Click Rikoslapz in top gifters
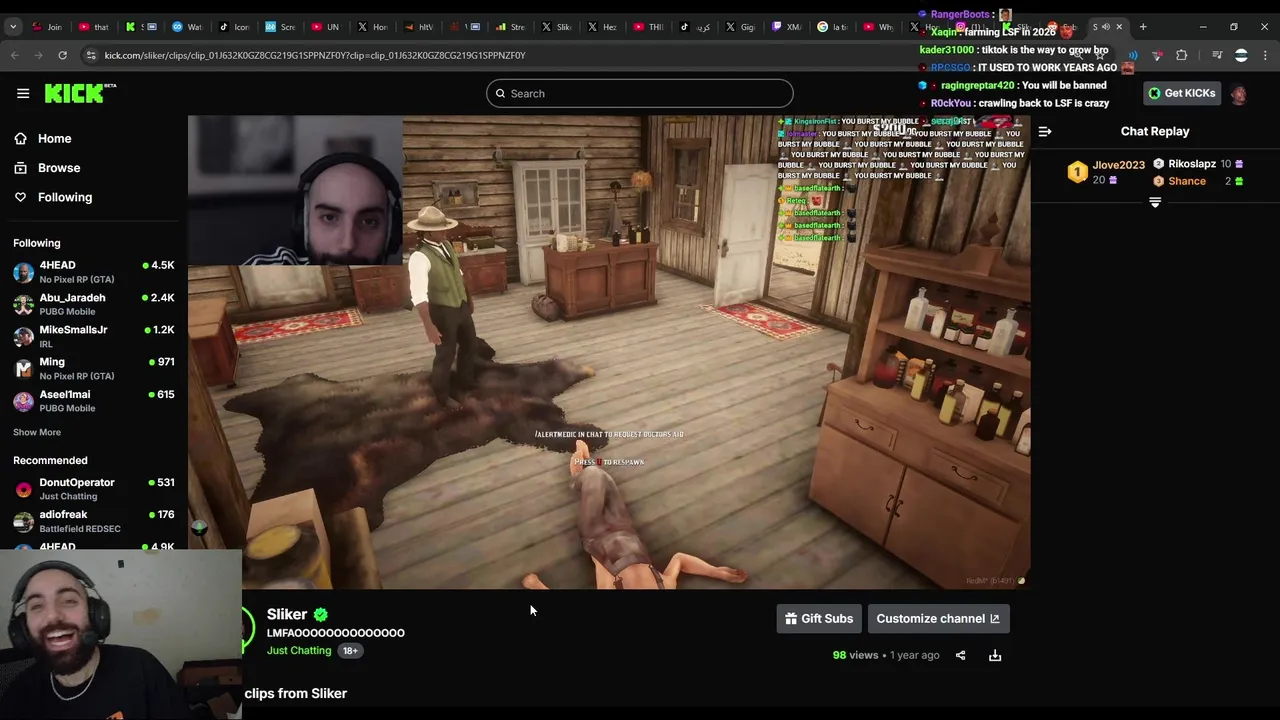 coord(1192,164)
